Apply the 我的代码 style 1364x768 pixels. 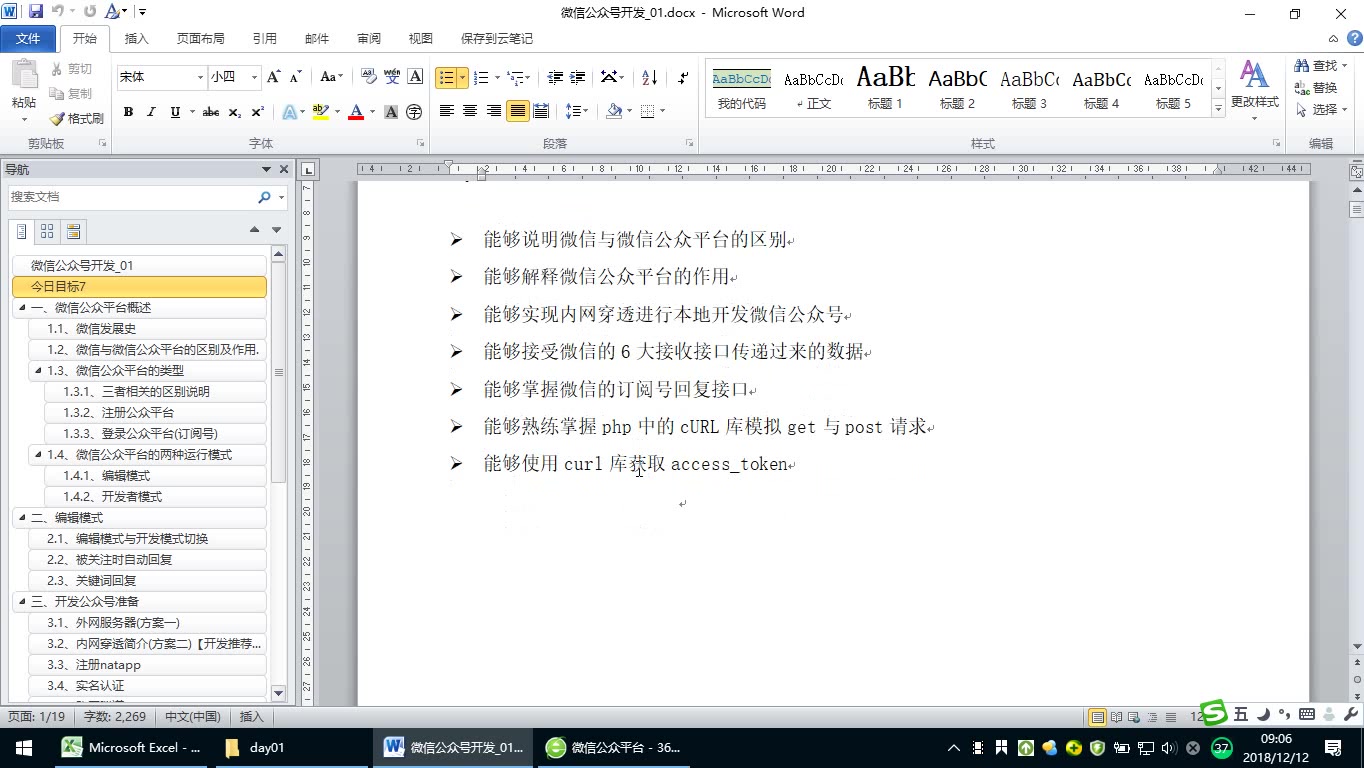pos(742,88)
